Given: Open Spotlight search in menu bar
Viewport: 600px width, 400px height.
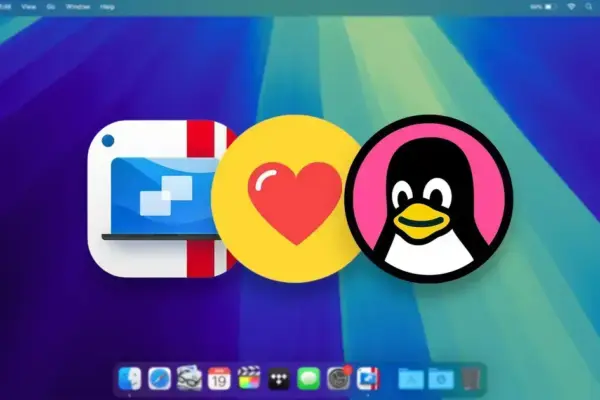Looking at the screenshot, I should (x=589, y=7).
